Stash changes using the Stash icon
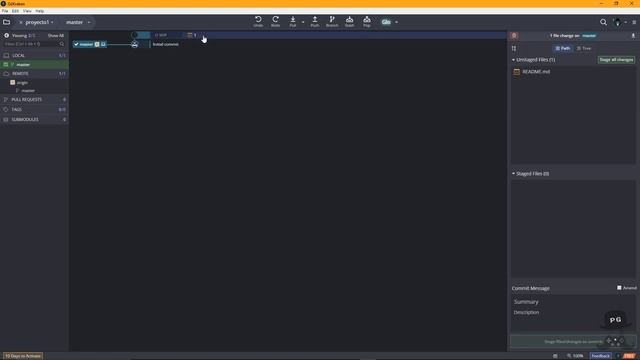Viewport: 640px width, 360px height. (x=349, y=21)
